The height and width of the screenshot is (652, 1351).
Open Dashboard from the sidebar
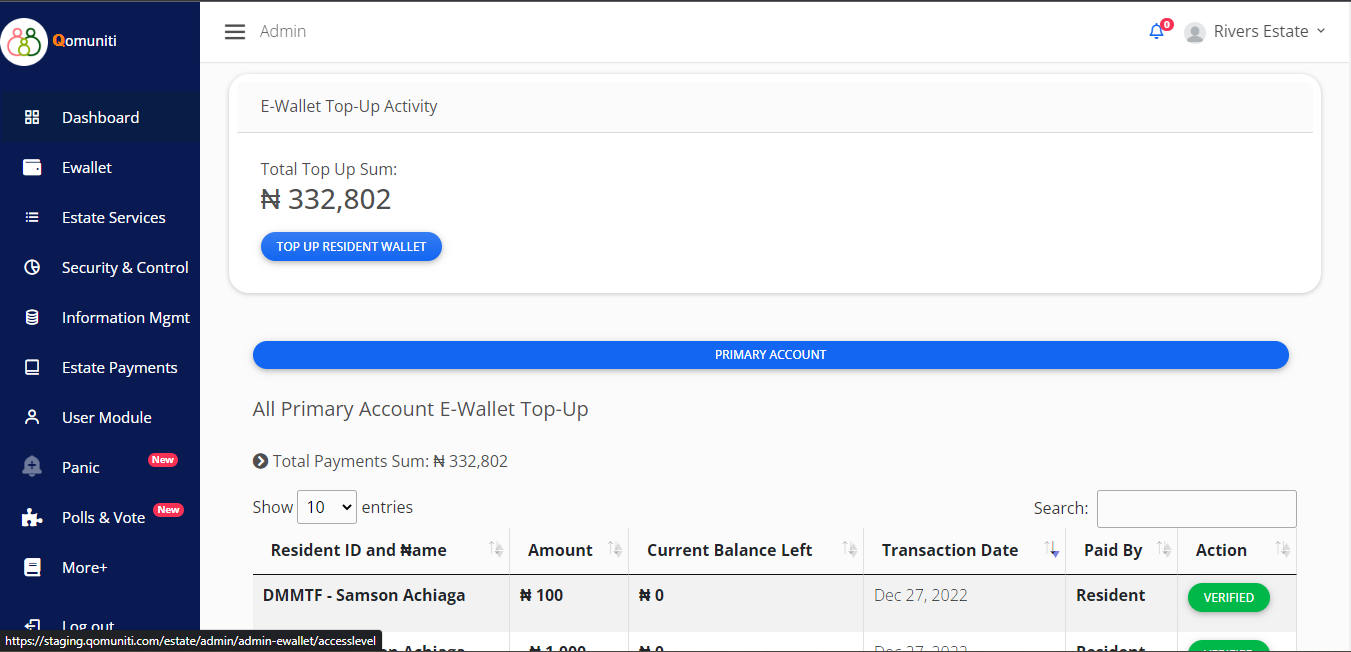[100, 118]
